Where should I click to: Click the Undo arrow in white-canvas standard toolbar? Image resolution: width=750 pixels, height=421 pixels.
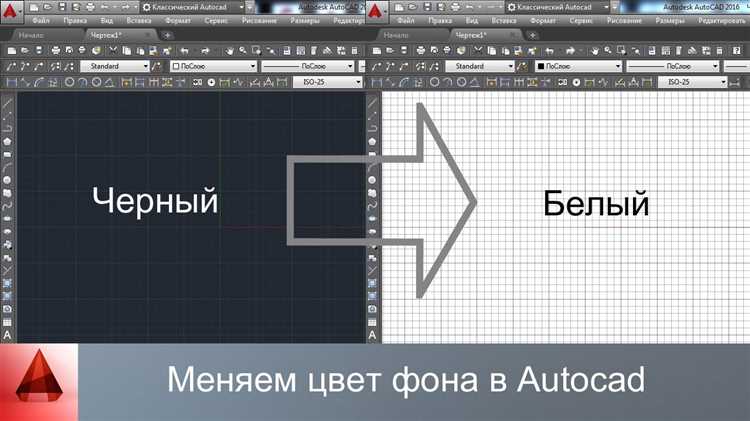pyautogui.click(x=550, y=50)
